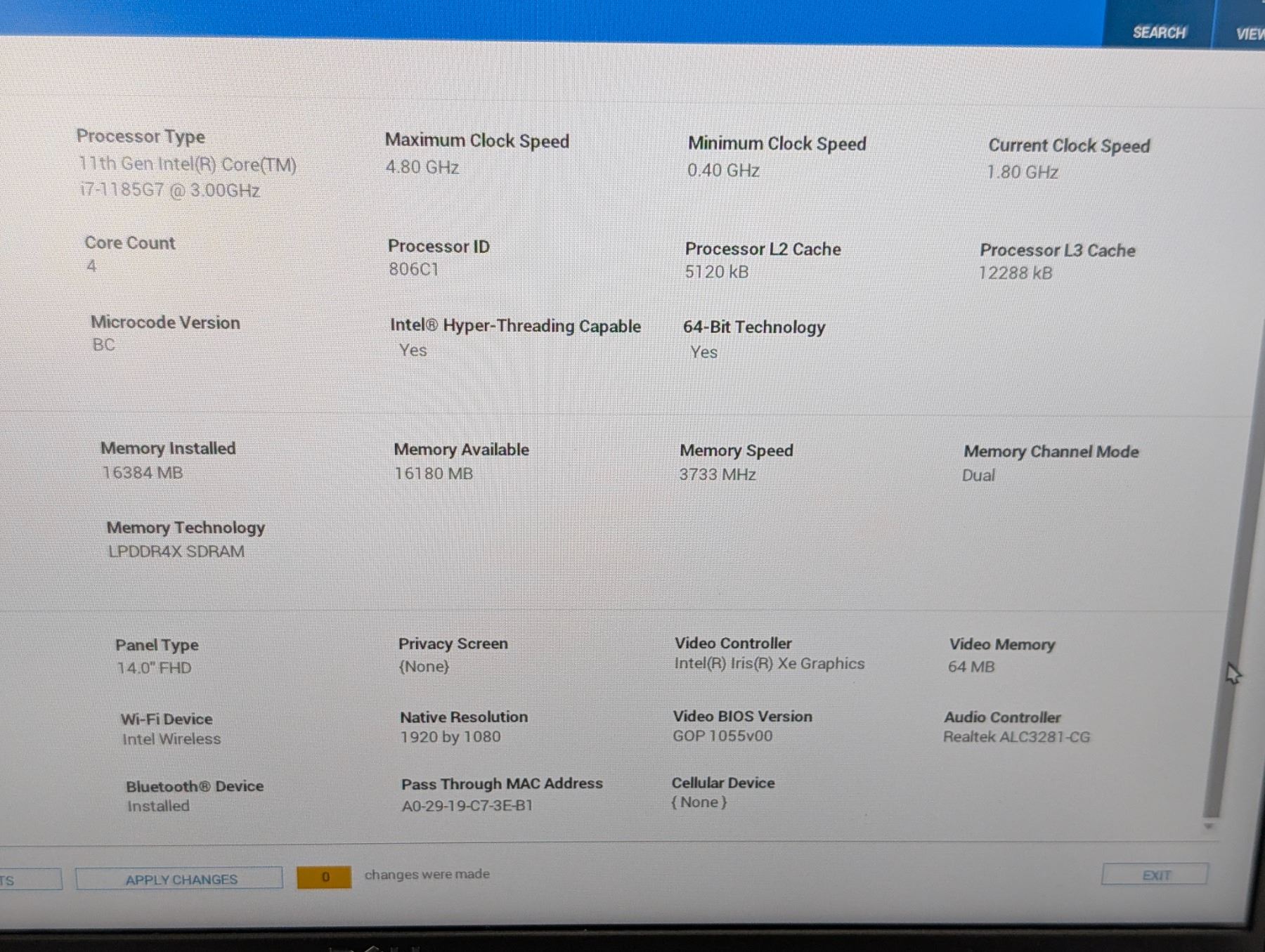The width and height of the screenshot is (1265, 952).
Task: Click the Memory Channel Mode Dual value
Action: point(978,476)
